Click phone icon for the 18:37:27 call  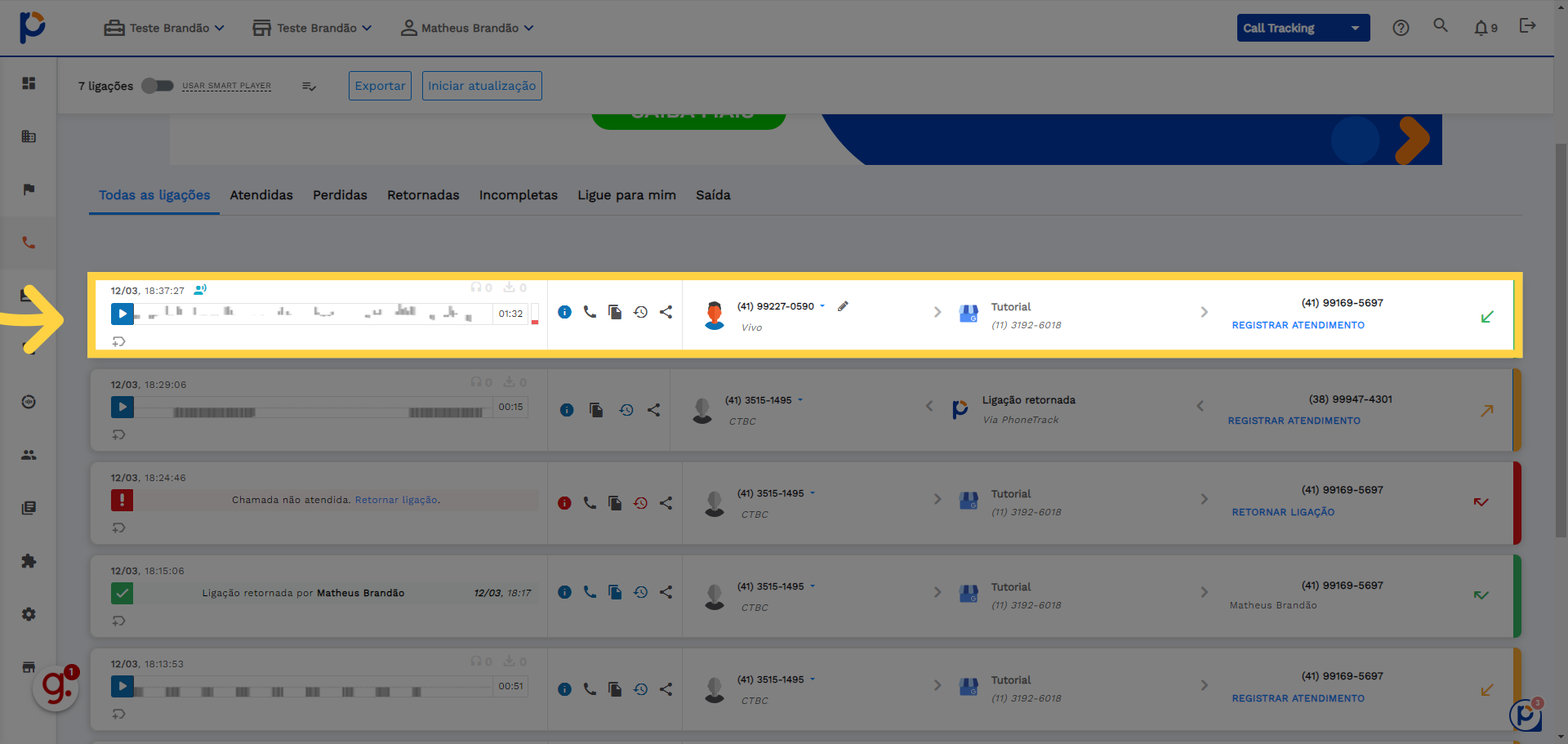pos(590,312)
